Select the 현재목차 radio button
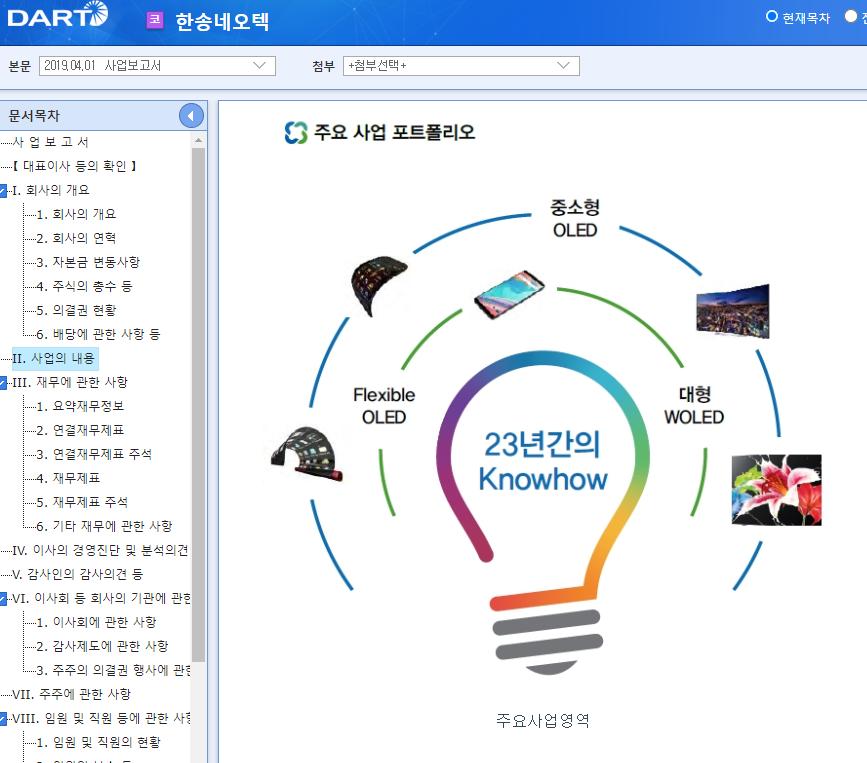The image size is (867, 763). pyautogui.click(x=770, y=16)
